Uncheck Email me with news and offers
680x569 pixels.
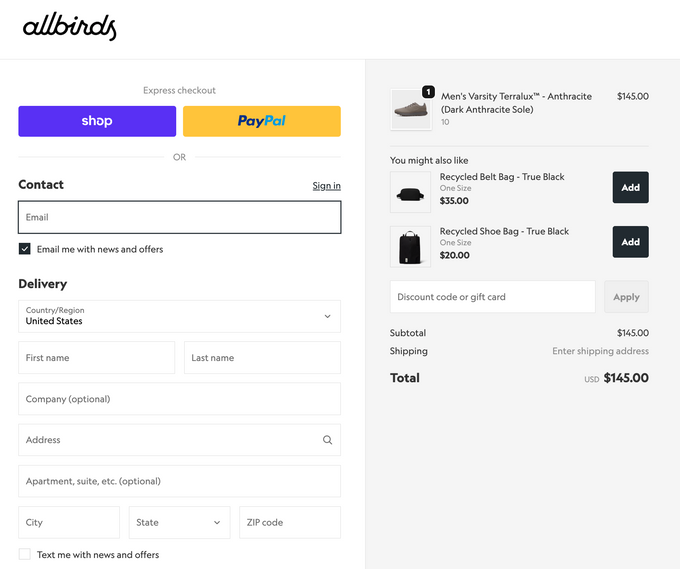pyautogui.click(x=25, y=249)
